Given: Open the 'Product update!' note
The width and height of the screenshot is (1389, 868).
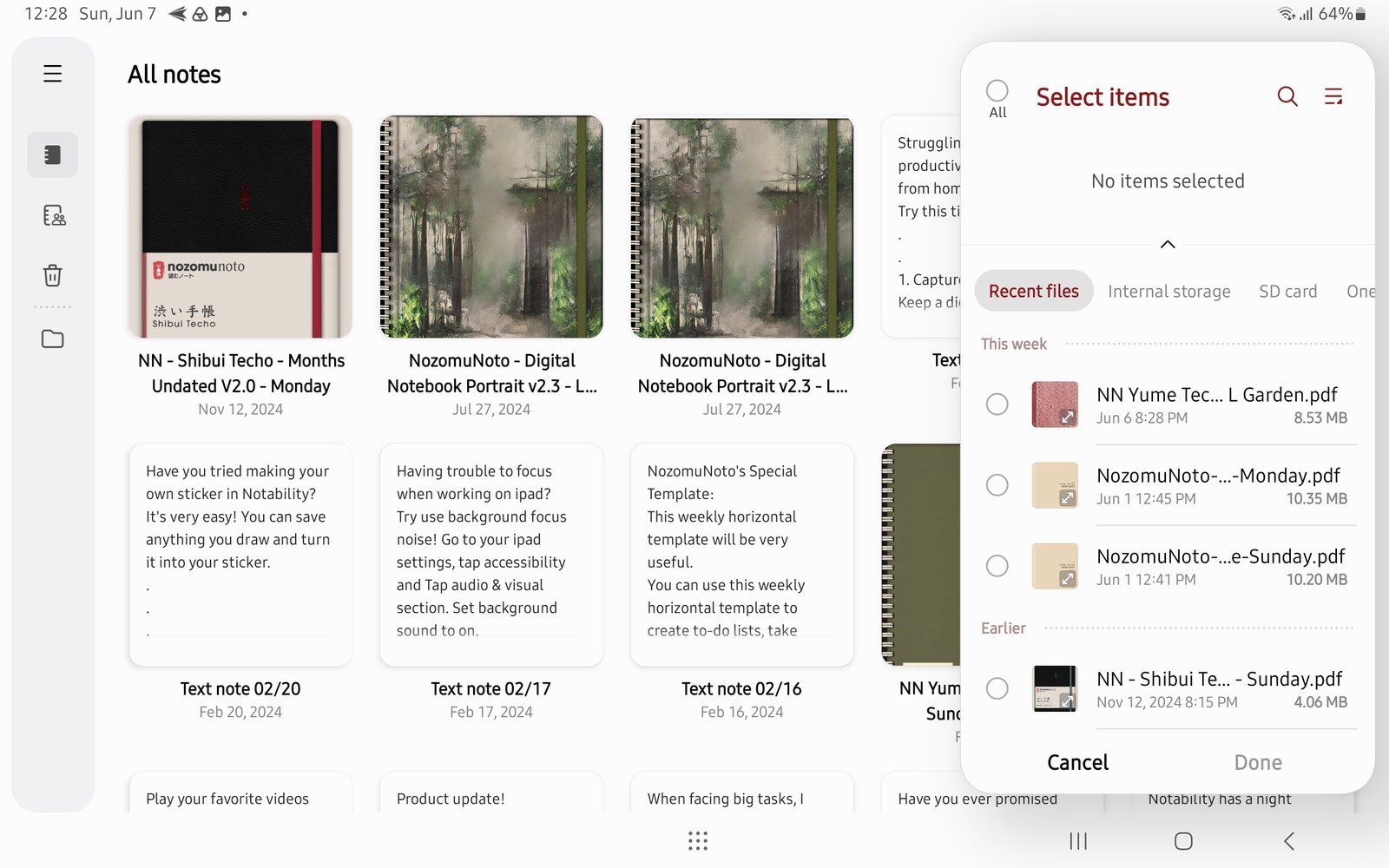Looking at the screenshot, I should [491, 792].
